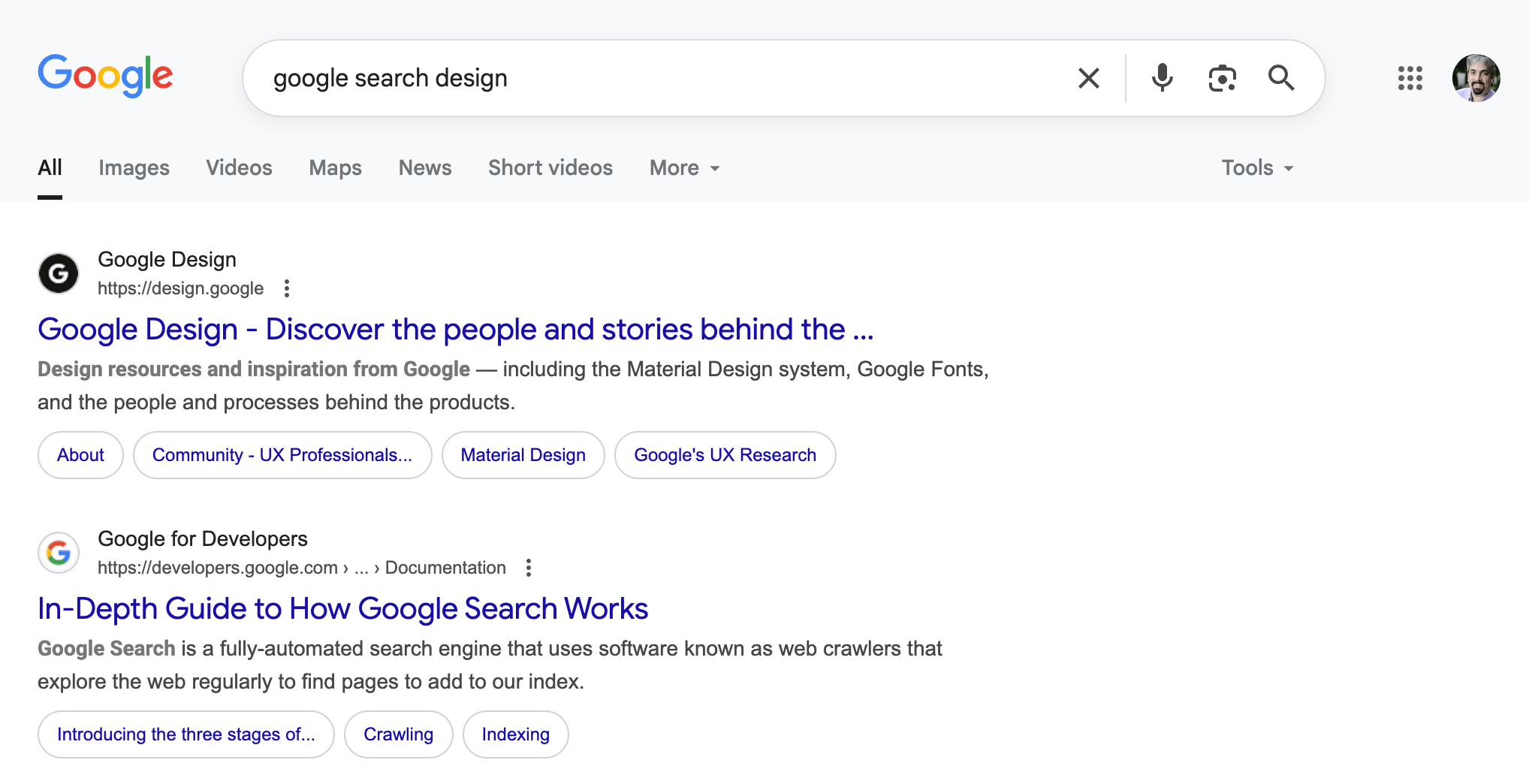The height and width of the screenshot is (784, 1529).
Task: Open the About sitelink chip
Action: pyautogui.click(x=80, y=455)
